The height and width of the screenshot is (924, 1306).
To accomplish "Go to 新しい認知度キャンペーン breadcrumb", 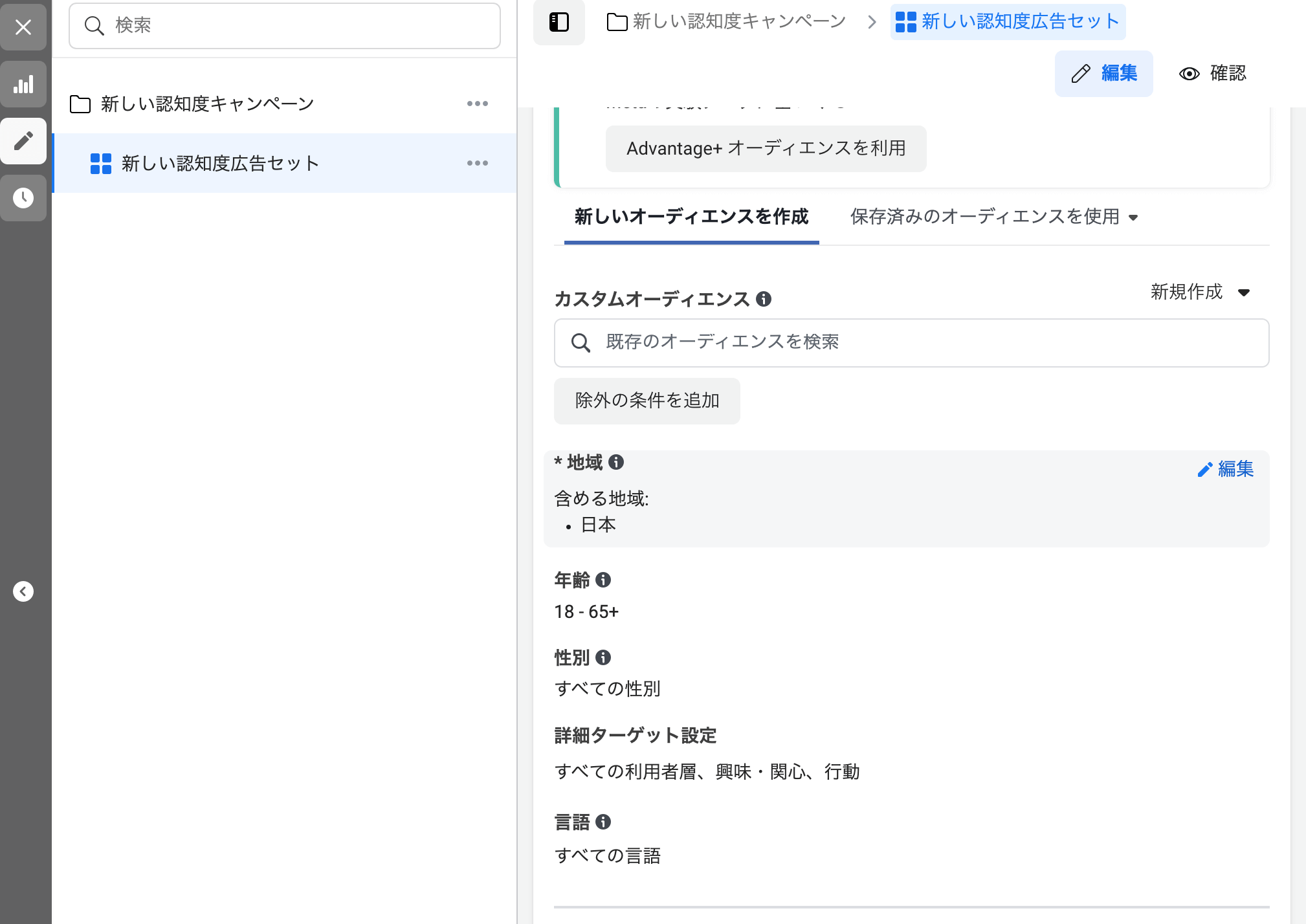I will [727, 22].
